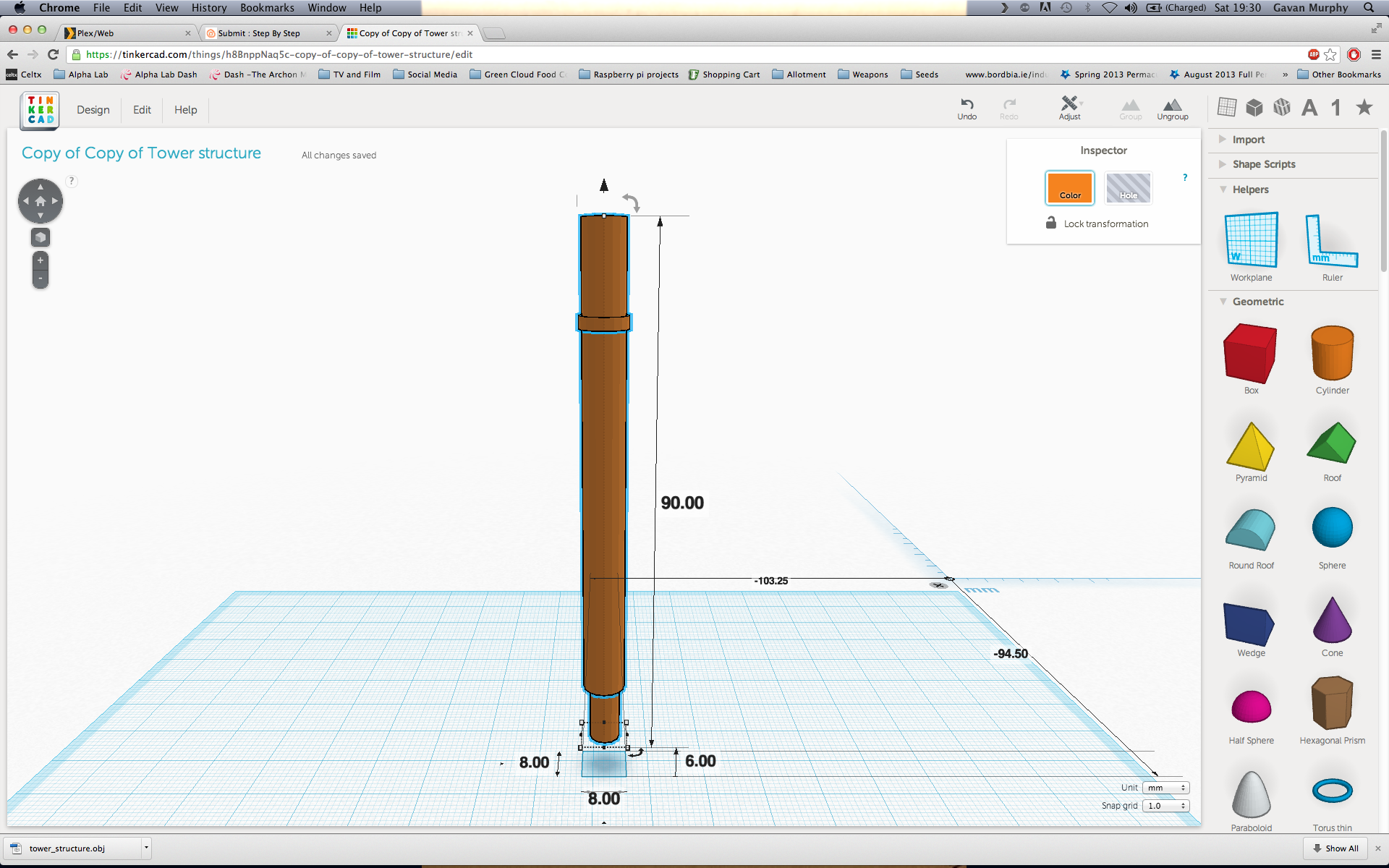This screenshot has width=1389, height=868.
Task: Select the orange Cylinder shape
Action: (1332, 353)
